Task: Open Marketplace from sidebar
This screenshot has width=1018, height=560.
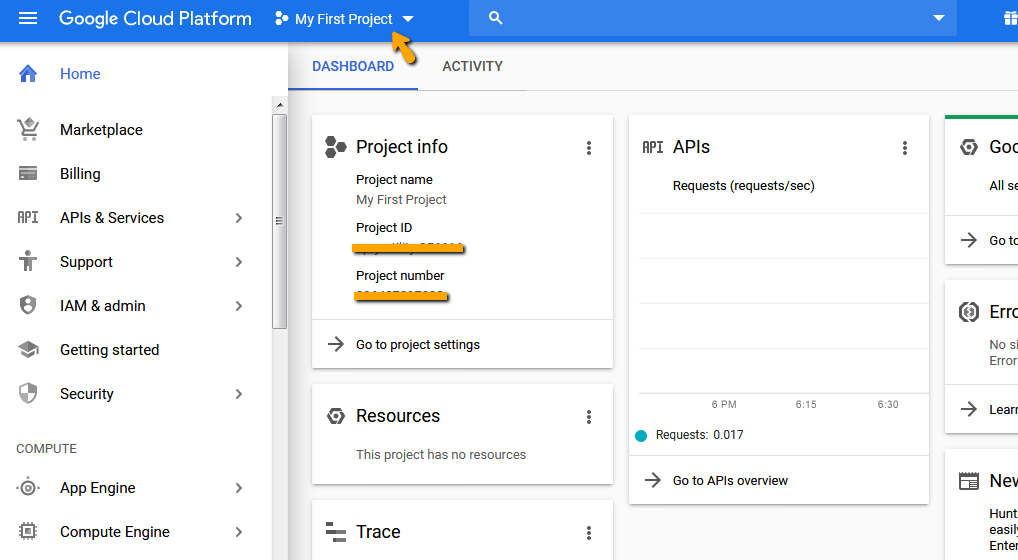Action: (101, 130)
